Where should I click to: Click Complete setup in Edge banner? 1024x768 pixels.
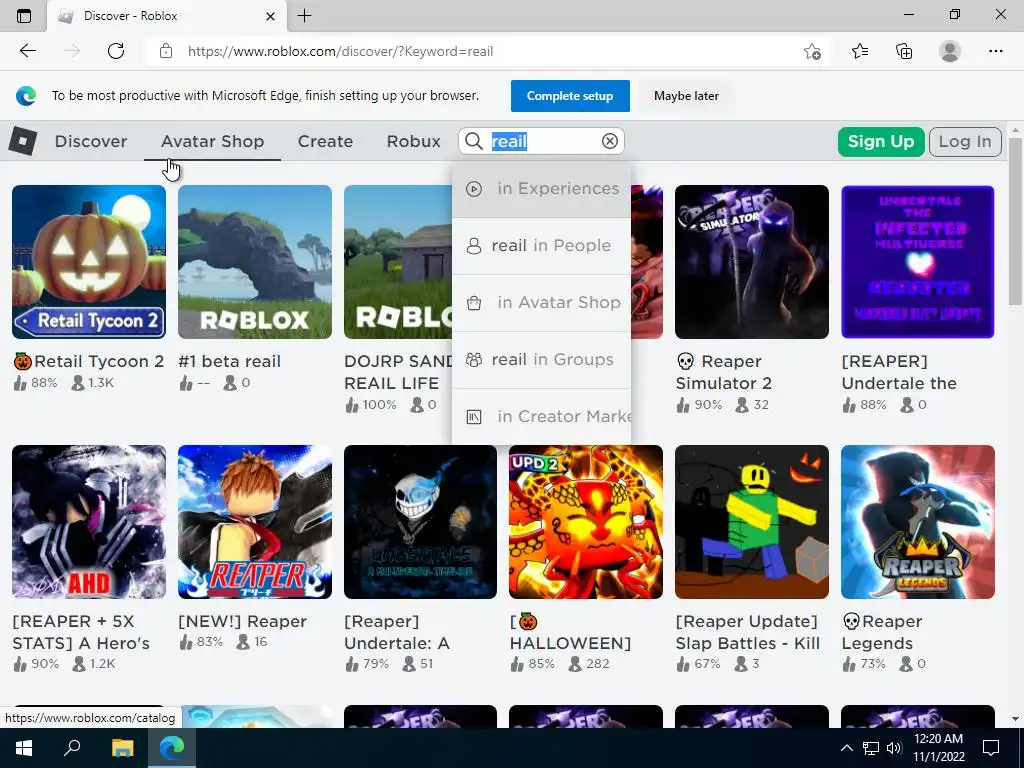point(570,96)
